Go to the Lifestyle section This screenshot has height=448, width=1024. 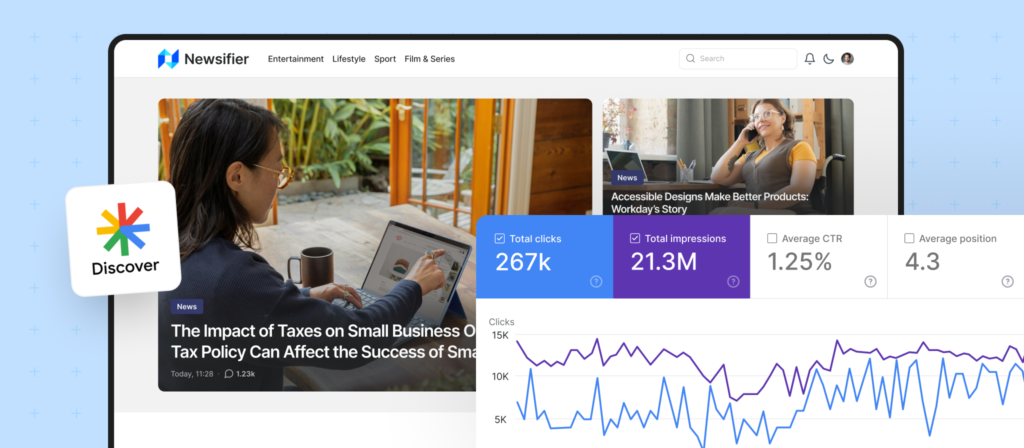coord(349,59)
